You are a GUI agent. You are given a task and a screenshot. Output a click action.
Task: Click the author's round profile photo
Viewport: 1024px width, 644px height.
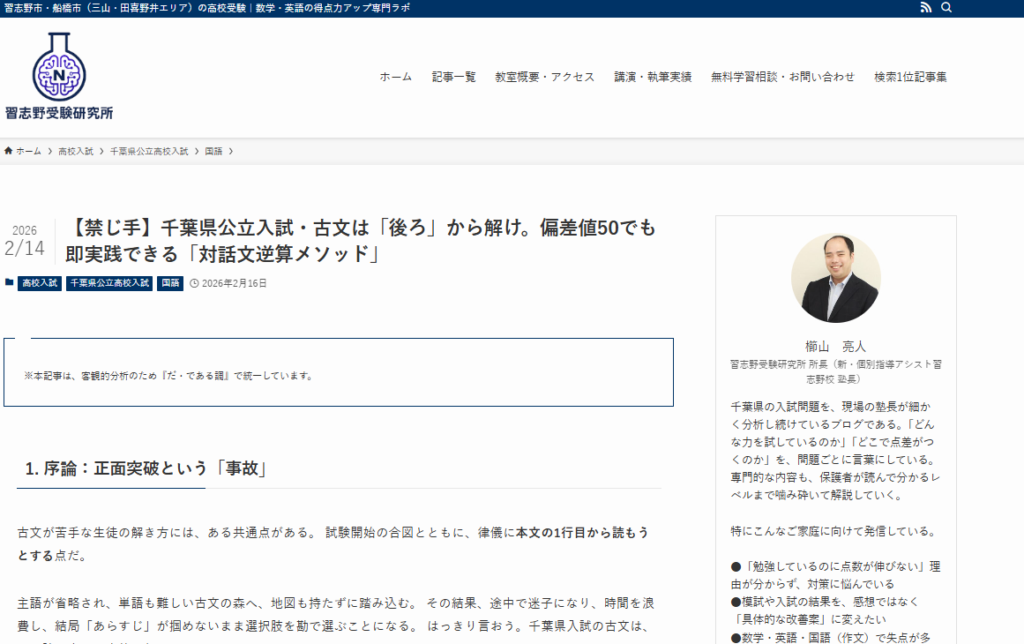835,278
